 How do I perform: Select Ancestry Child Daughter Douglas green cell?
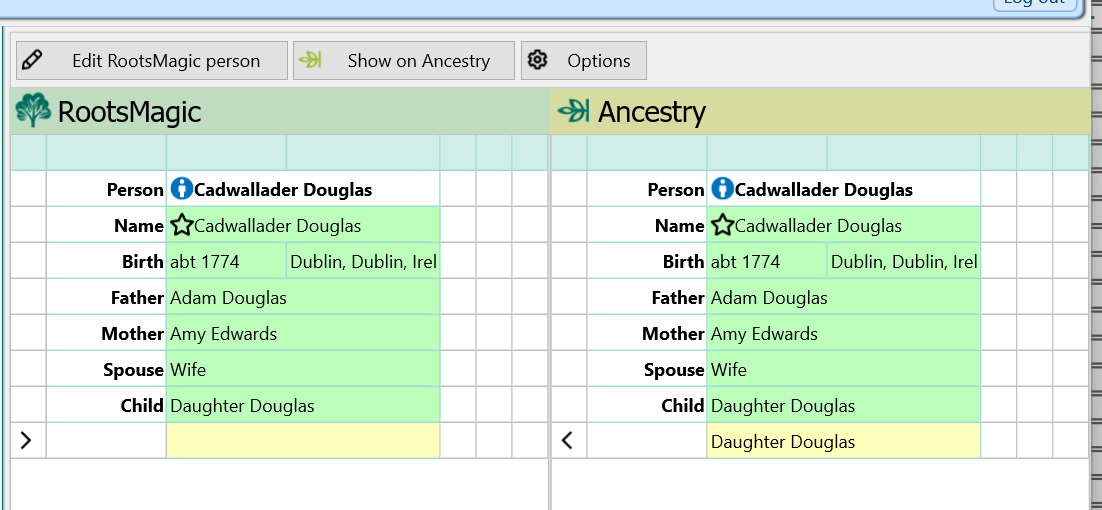[843, 405]
